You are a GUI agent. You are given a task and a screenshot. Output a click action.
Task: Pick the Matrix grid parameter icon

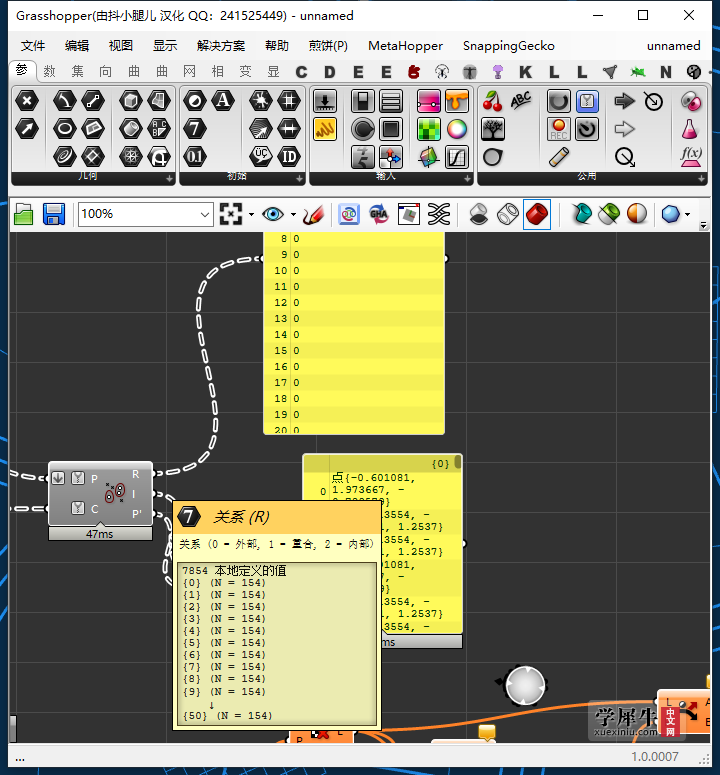289,101
